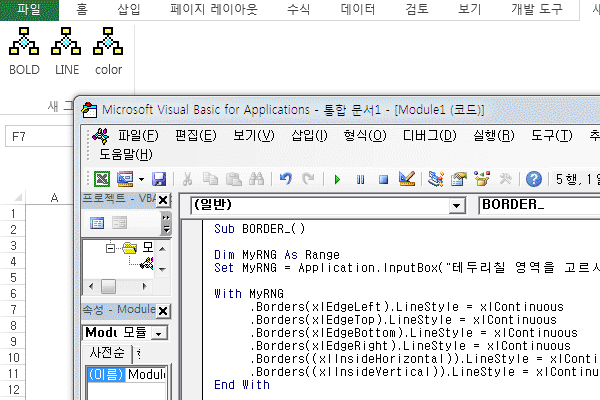Undo the last edit with Undo arrow

(285, 179)
